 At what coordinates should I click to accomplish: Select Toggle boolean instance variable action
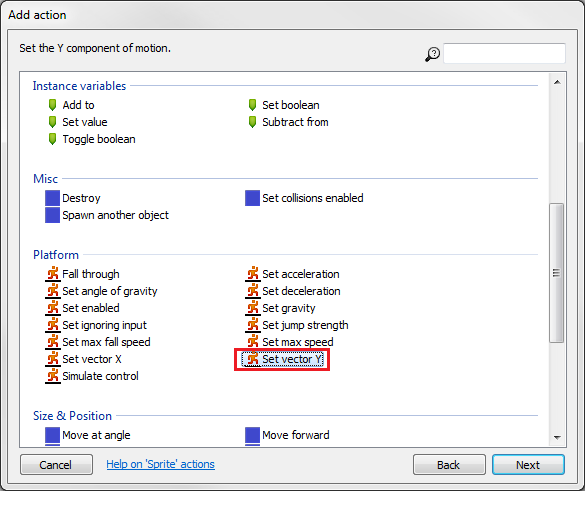tap(91, 139)
